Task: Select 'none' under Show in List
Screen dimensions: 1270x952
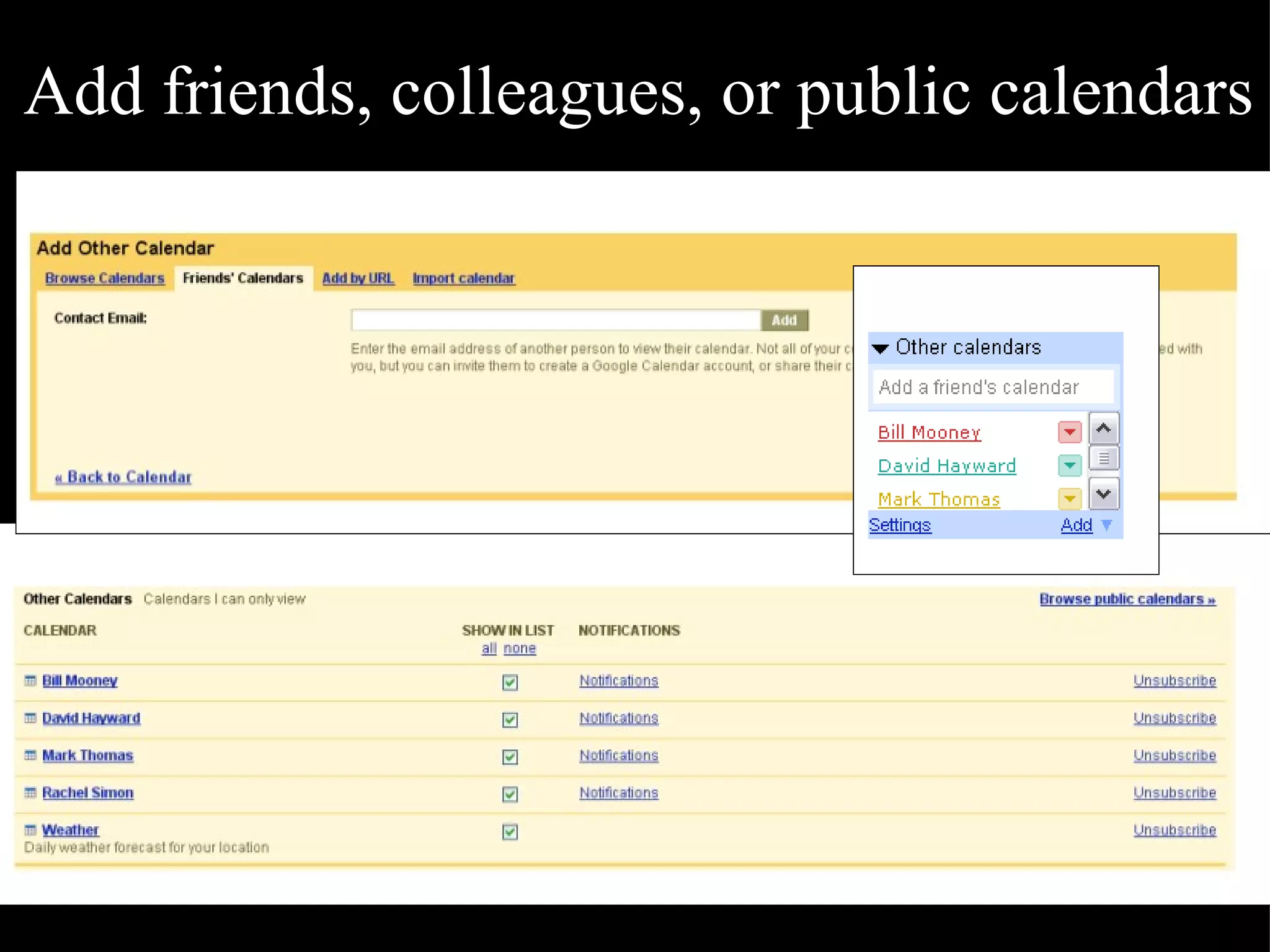Action: click(520, 648)
